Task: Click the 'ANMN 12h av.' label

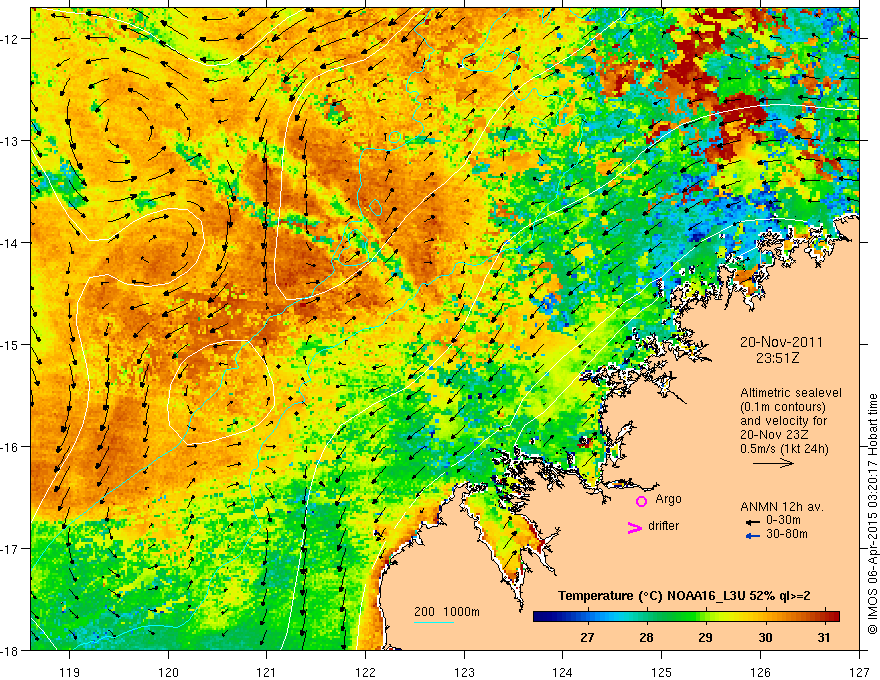Action: pos(782,507)
